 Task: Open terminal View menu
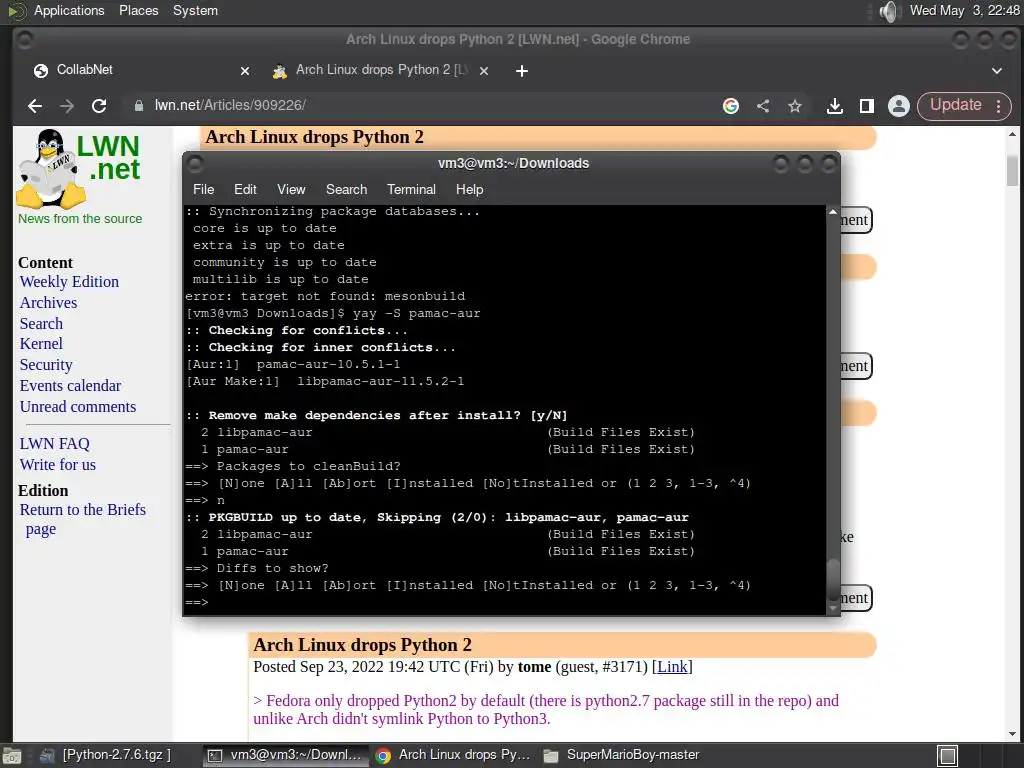click(291, 189)
